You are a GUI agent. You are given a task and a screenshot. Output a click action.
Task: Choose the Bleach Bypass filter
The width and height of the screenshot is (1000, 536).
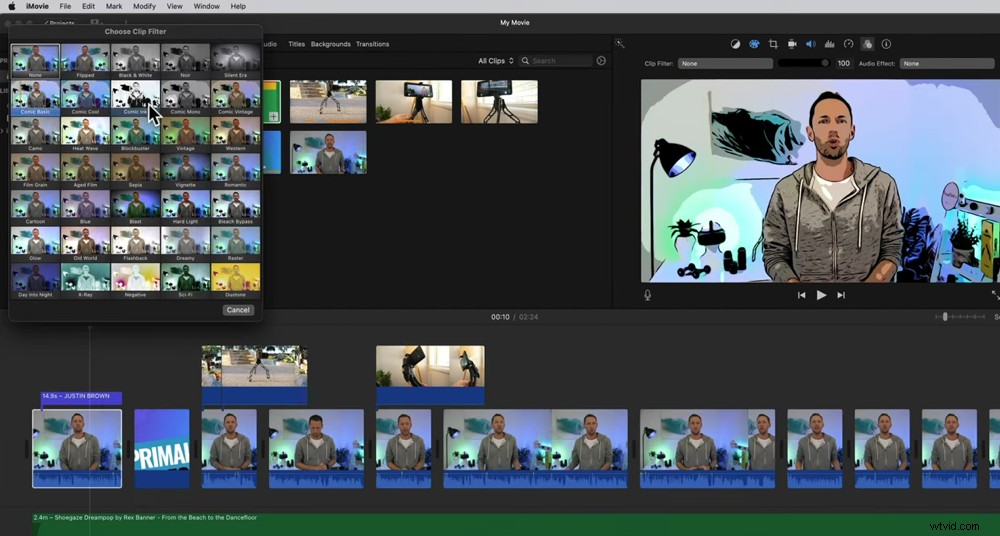[235, 207]
